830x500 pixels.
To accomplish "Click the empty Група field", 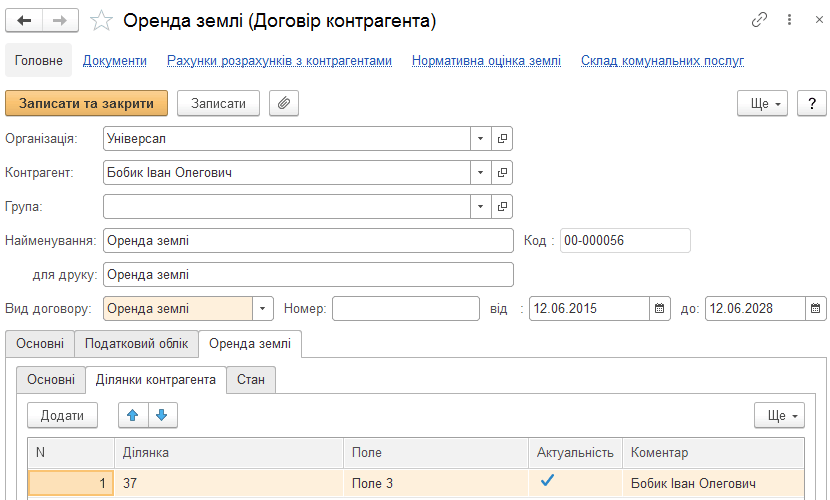I will tap(287, 206).
